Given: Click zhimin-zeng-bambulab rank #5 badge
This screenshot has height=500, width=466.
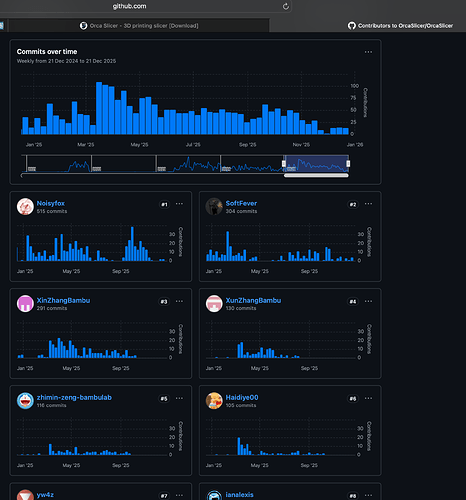Looking at the screenshot, I should click(164, 399).
